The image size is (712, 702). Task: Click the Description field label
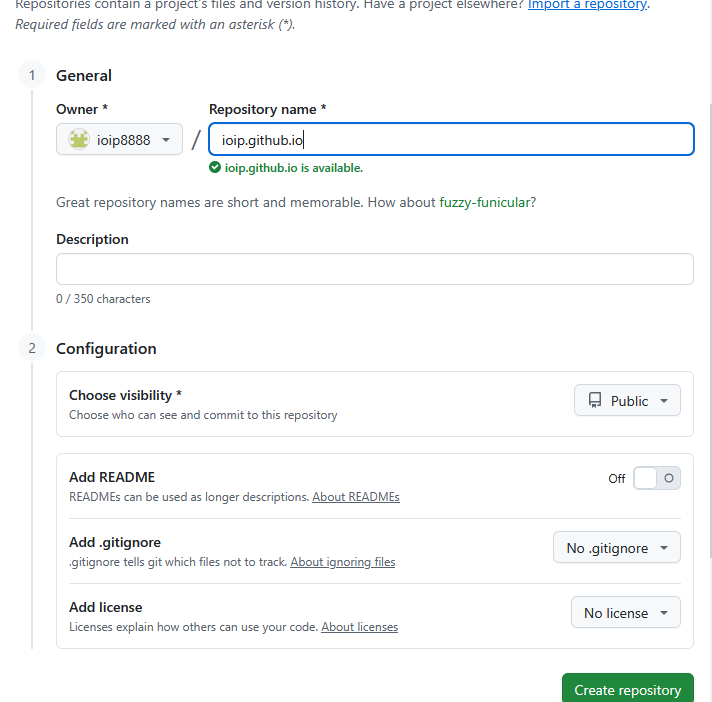point(92,239)
